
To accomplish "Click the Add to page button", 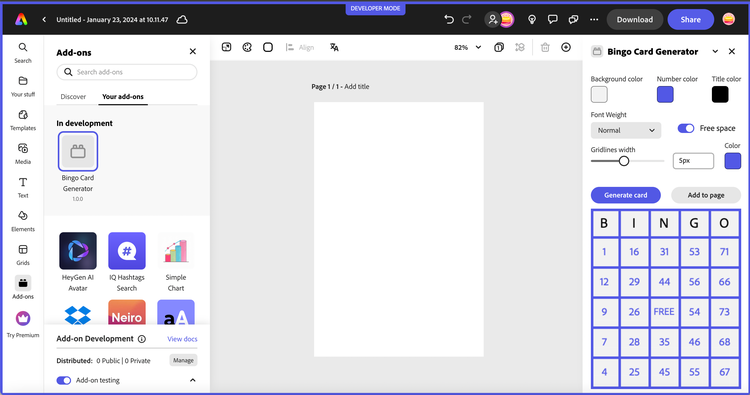I will pos(706,195).
